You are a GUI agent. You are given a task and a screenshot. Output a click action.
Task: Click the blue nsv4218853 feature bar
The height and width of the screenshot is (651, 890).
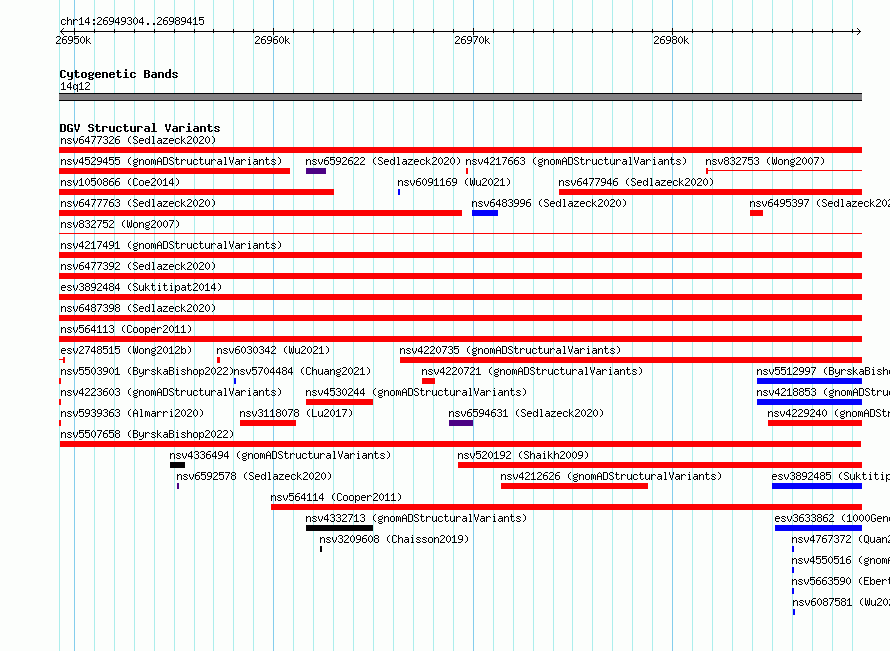[809, 402]
